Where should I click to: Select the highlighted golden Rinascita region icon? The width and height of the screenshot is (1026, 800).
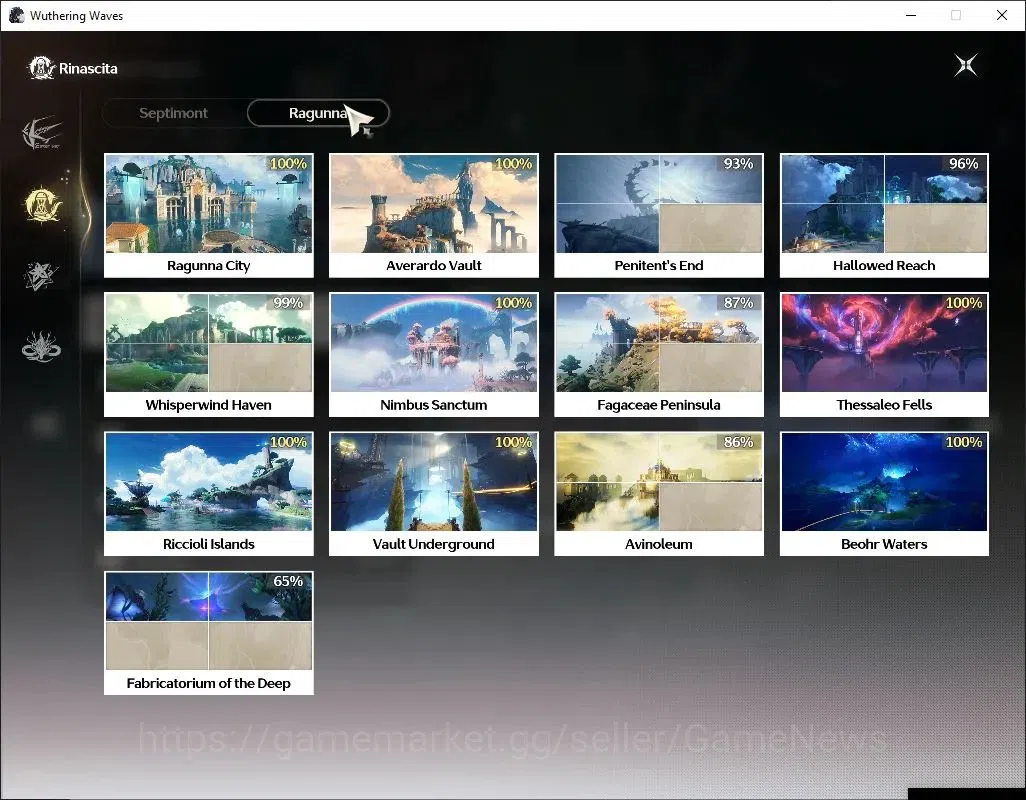(43, 204)
